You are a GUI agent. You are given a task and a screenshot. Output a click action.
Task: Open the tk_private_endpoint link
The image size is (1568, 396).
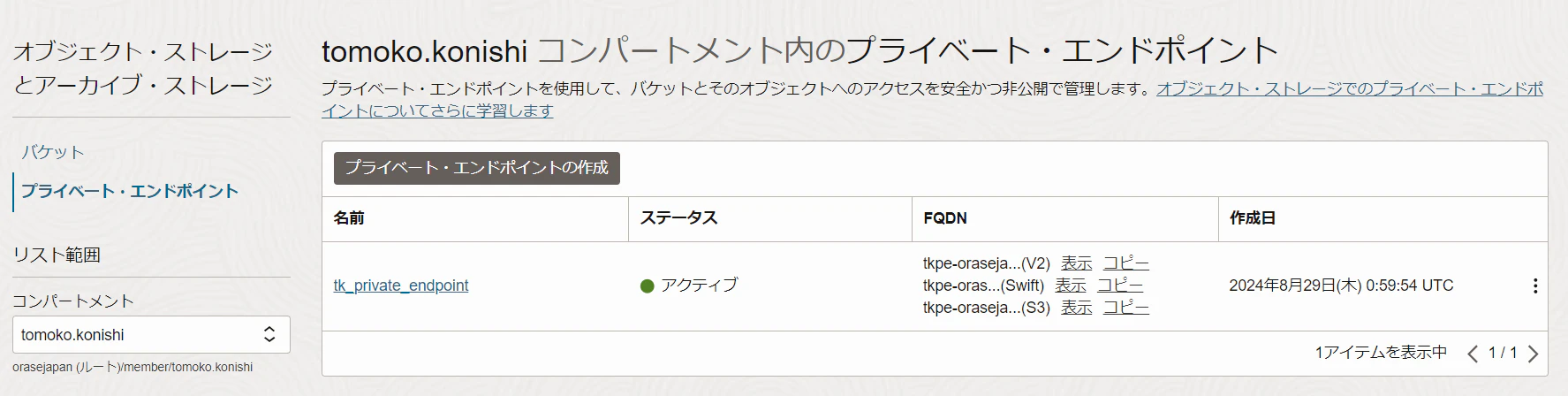pos(401,286)
